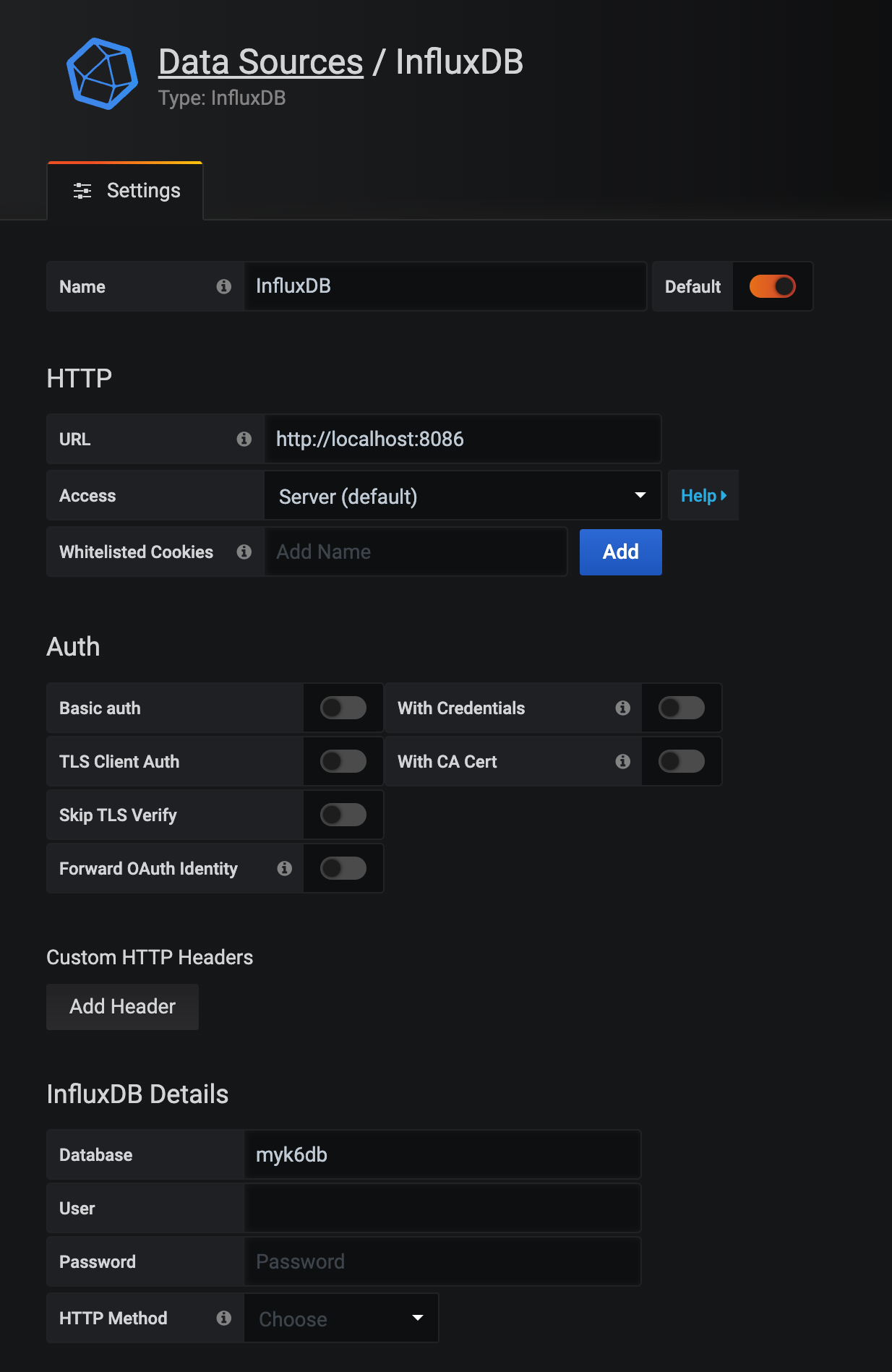Screen dimensions: 892x1372
Task: Click the TLS Client Auth label
Action: coord(119,762)
